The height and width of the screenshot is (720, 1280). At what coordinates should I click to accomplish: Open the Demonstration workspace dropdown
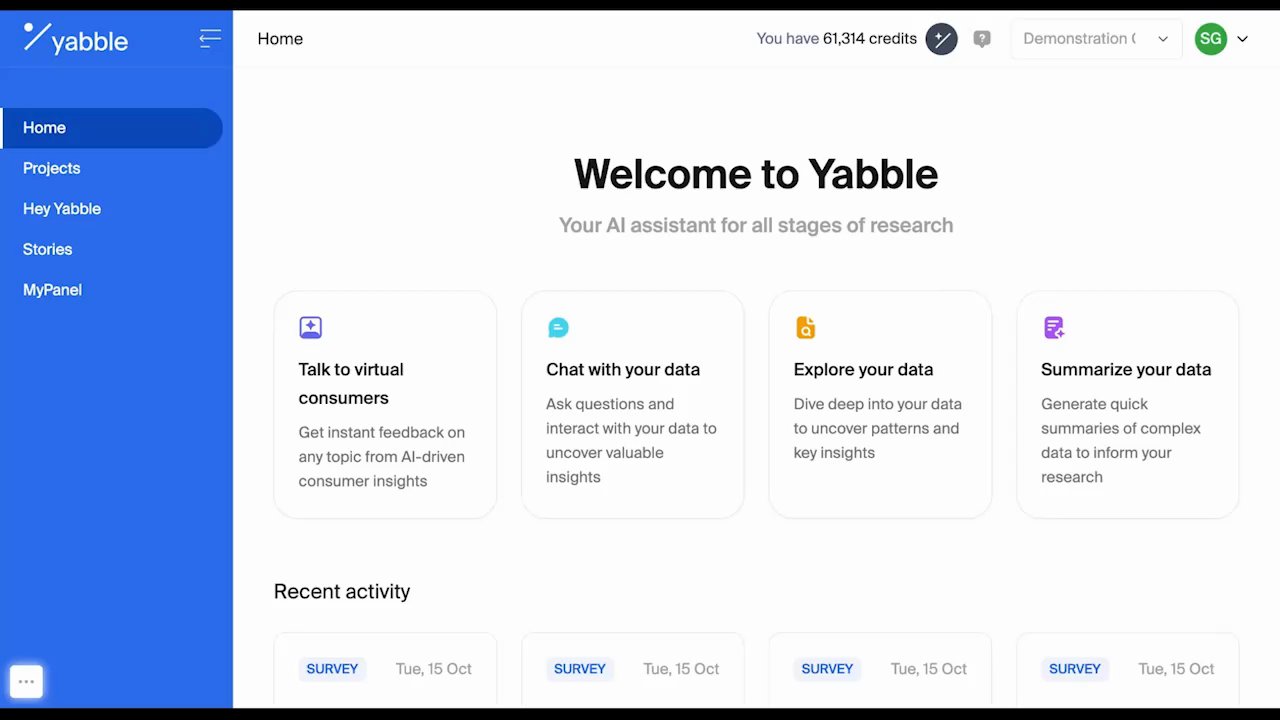pyautogui.click(x=1096, y=39)
